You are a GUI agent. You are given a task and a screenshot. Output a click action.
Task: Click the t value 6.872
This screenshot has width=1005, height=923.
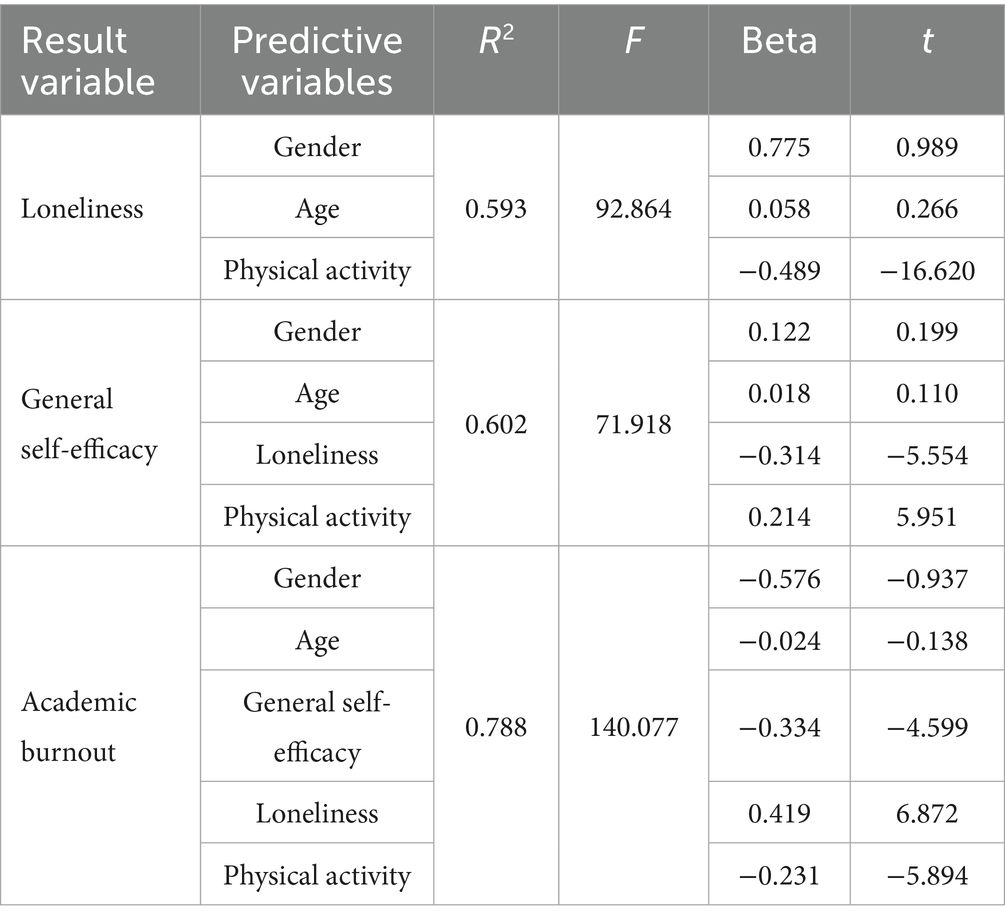click(927, 813)
